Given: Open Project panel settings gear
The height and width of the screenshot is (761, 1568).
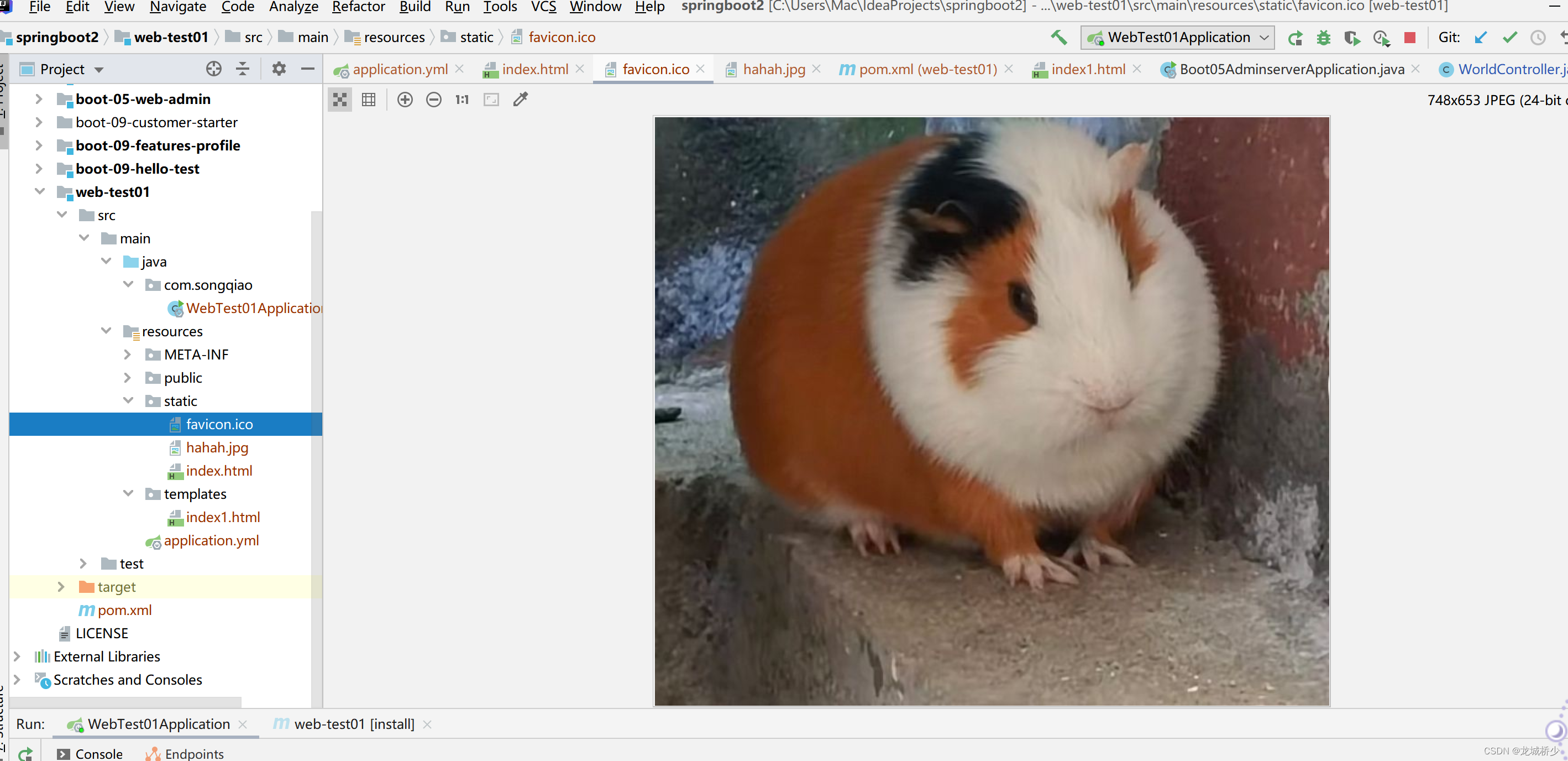Looking at the screenshot, I should (x=279, y=69).
